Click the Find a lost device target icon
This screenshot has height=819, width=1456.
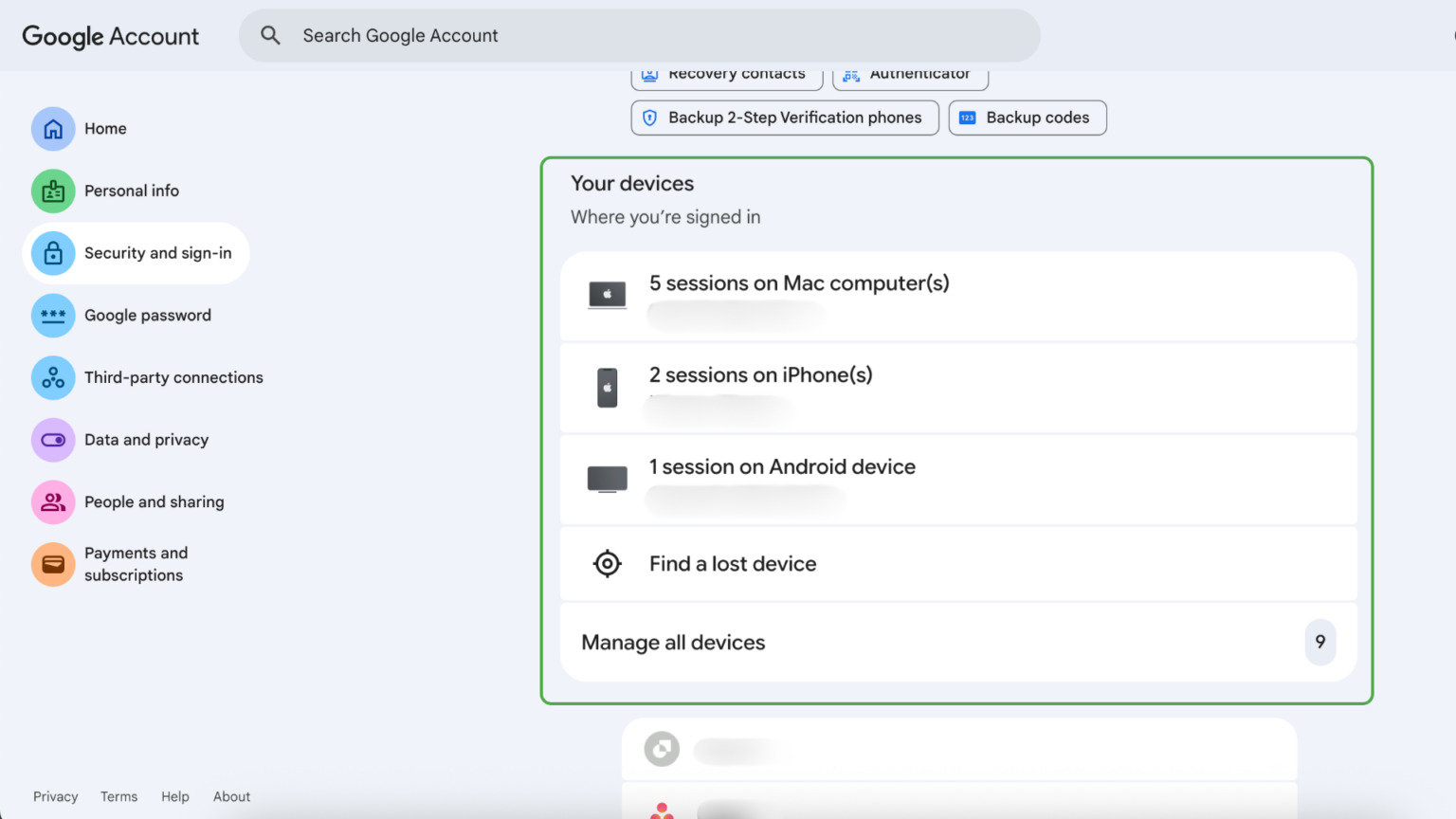click(608, 564)
